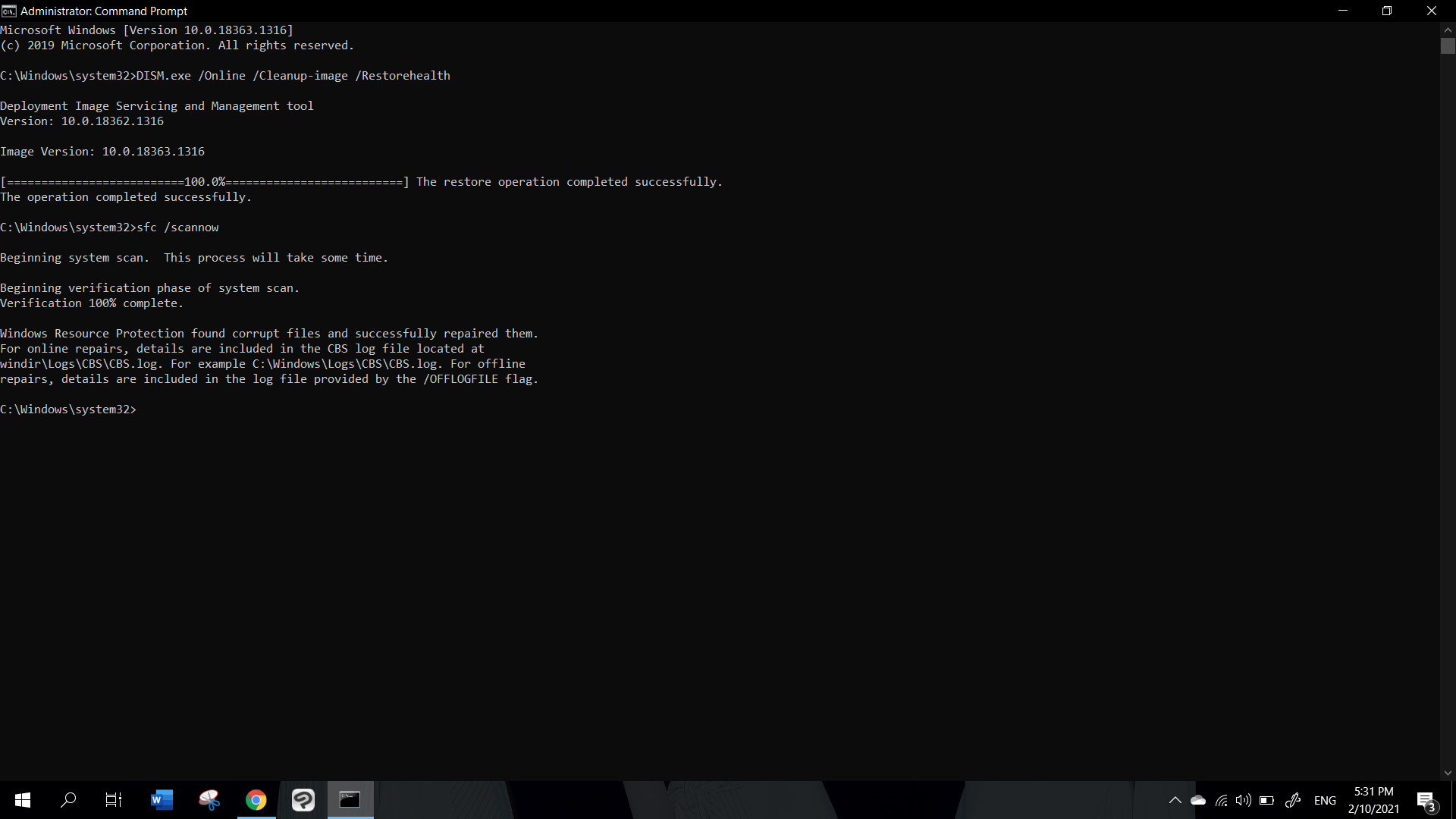Click 'The operation completed successfully.' line

pos(126,197)
